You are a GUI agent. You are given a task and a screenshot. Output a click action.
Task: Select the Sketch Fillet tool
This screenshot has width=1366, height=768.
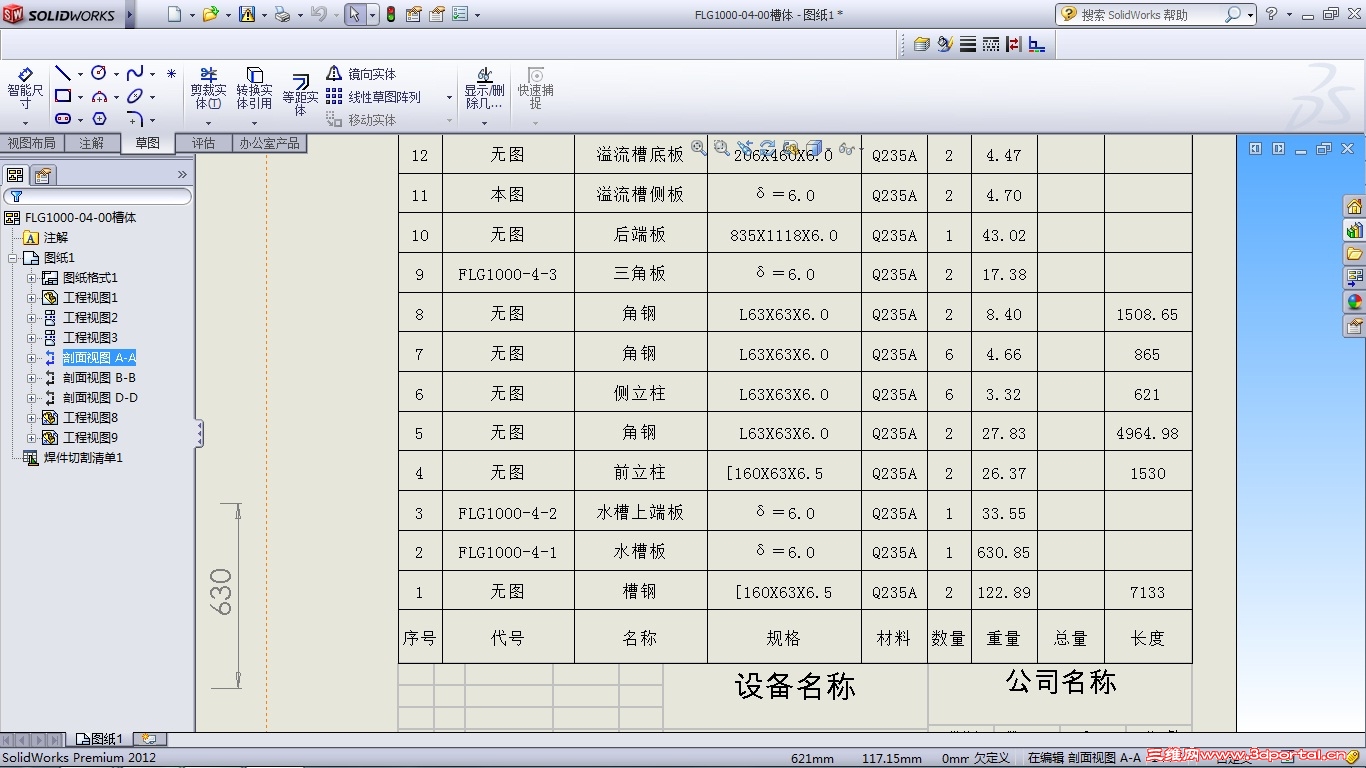click(x=135, y=119)
